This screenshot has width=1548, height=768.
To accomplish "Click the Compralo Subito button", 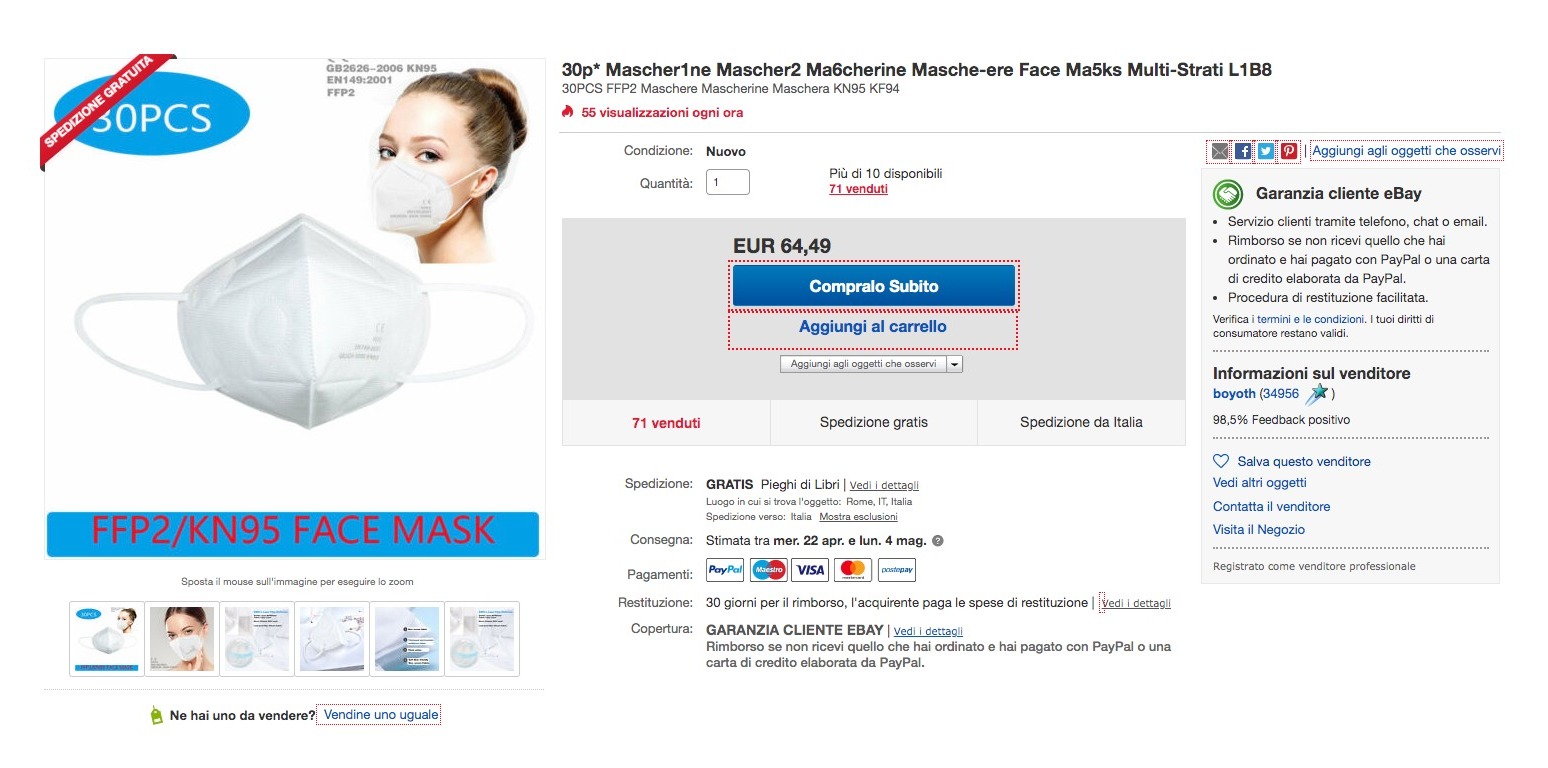I will click(873, 286).
